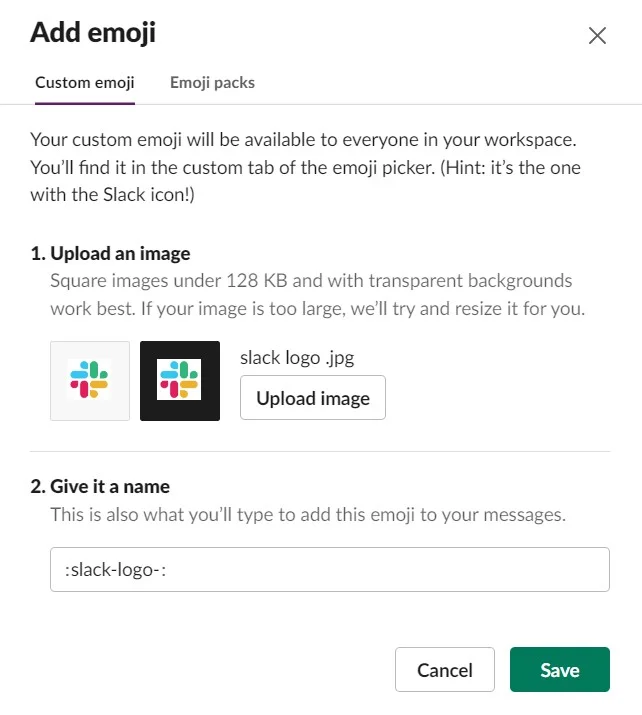The height and width of the screenshot is (715, 642).
Task: Focus the emoji name input field
Action: pos(330,570)
